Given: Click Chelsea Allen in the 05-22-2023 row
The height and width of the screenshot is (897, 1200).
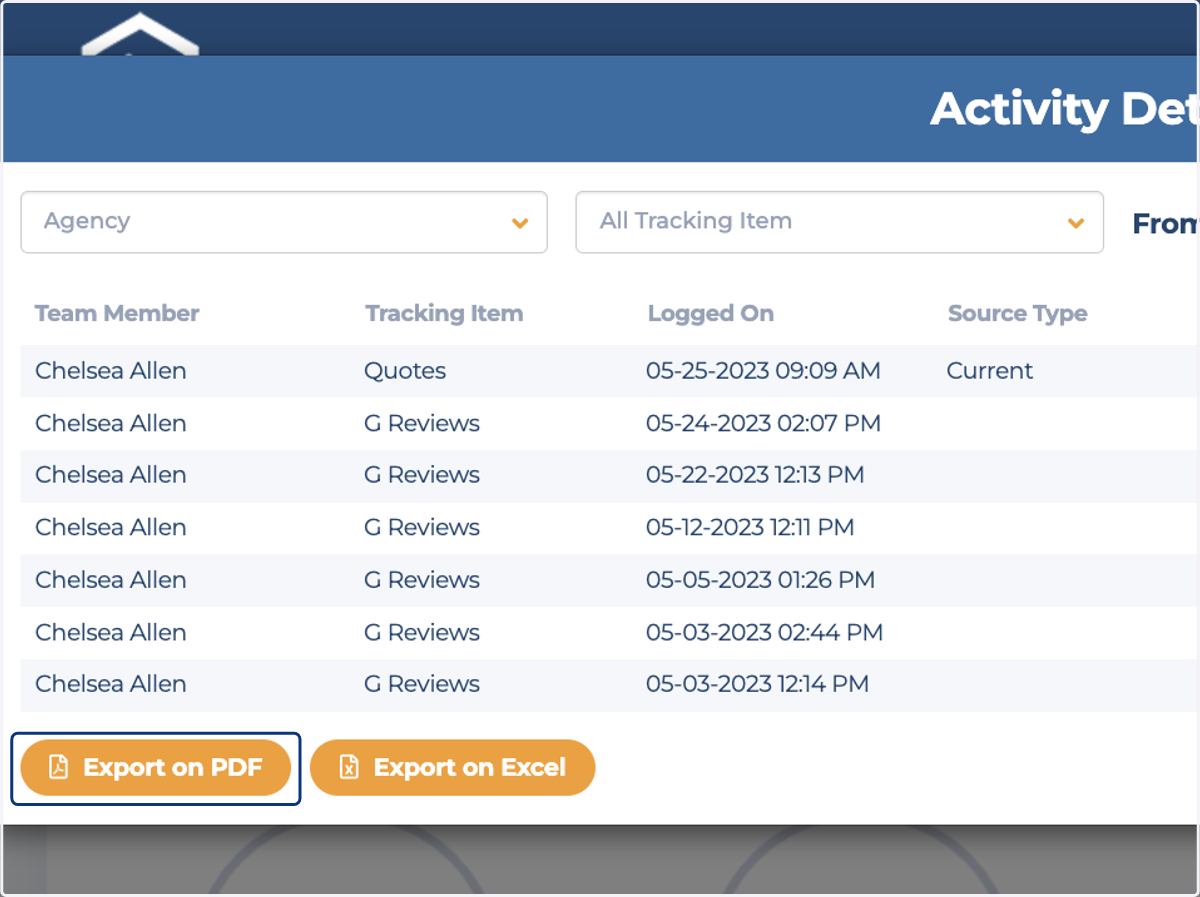Looking at the screenshot, I should point(111,475).
